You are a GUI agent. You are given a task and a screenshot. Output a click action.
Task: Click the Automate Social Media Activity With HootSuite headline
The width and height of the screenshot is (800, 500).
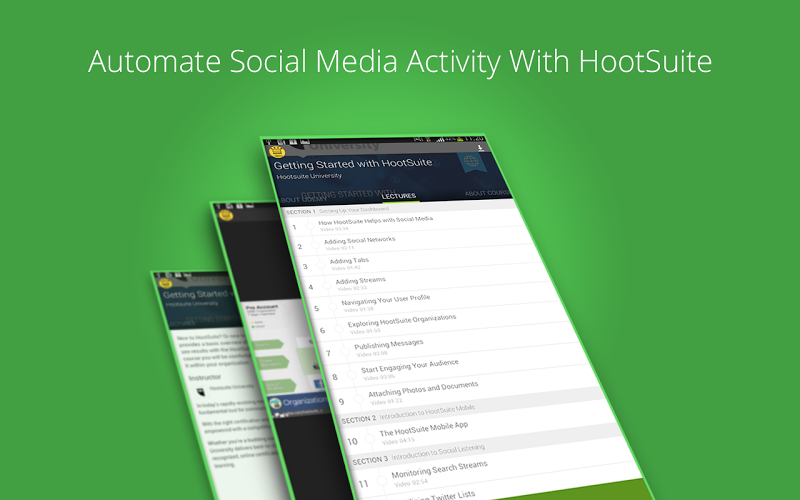click(x=400, y=62)
